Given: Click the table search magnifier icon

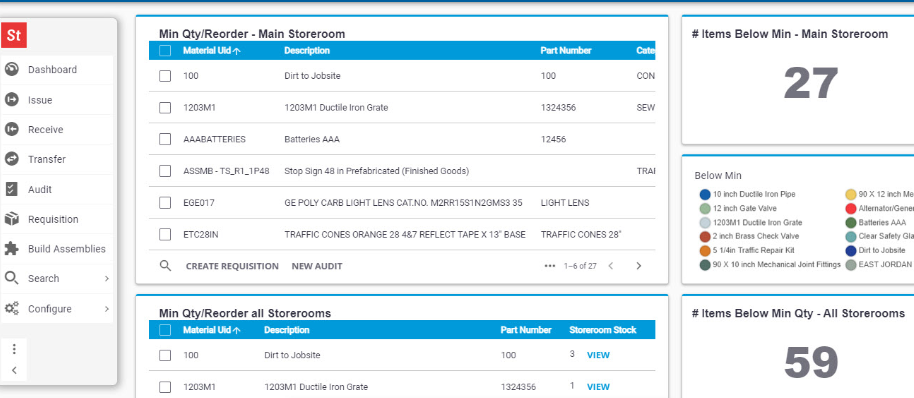Looking at the screenshot, I should coord(166,266).
